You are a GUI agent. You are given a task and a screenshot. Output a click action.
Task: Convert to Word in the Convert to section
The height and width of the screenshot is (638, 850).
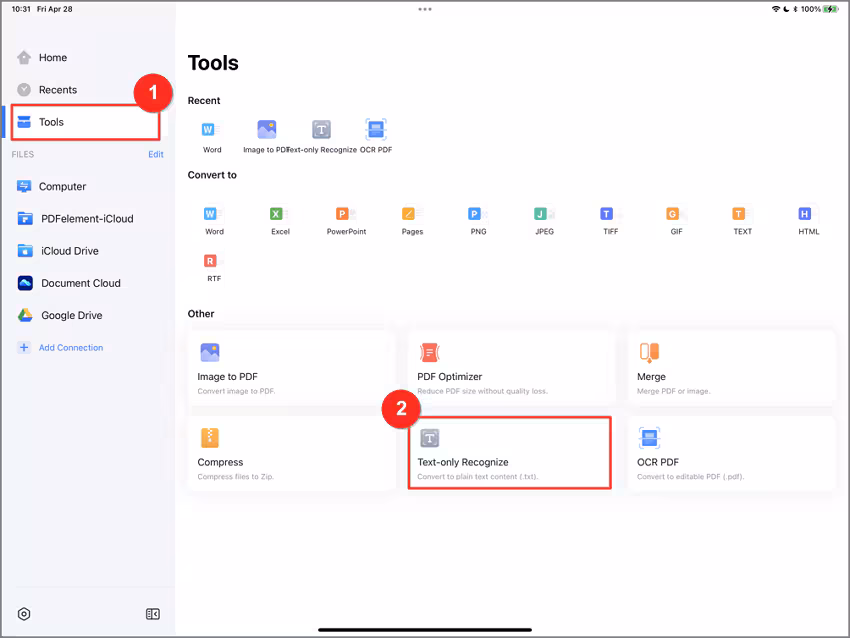(214, 220)
